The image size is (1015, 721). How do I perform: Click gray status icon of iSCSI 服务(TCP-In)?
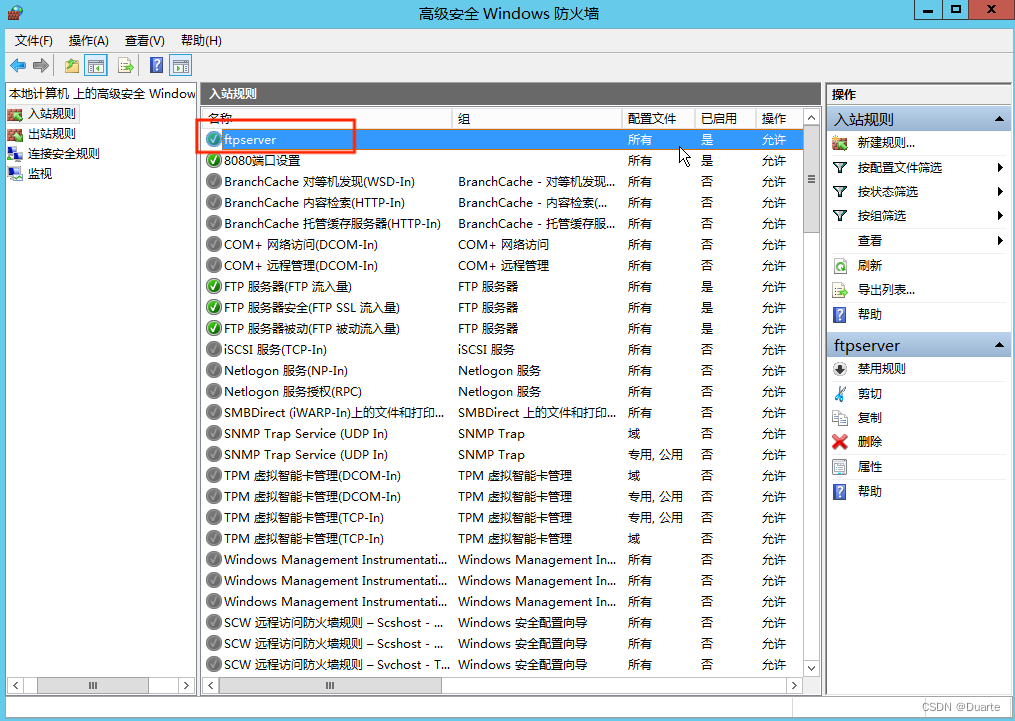(x=214, y=349)
